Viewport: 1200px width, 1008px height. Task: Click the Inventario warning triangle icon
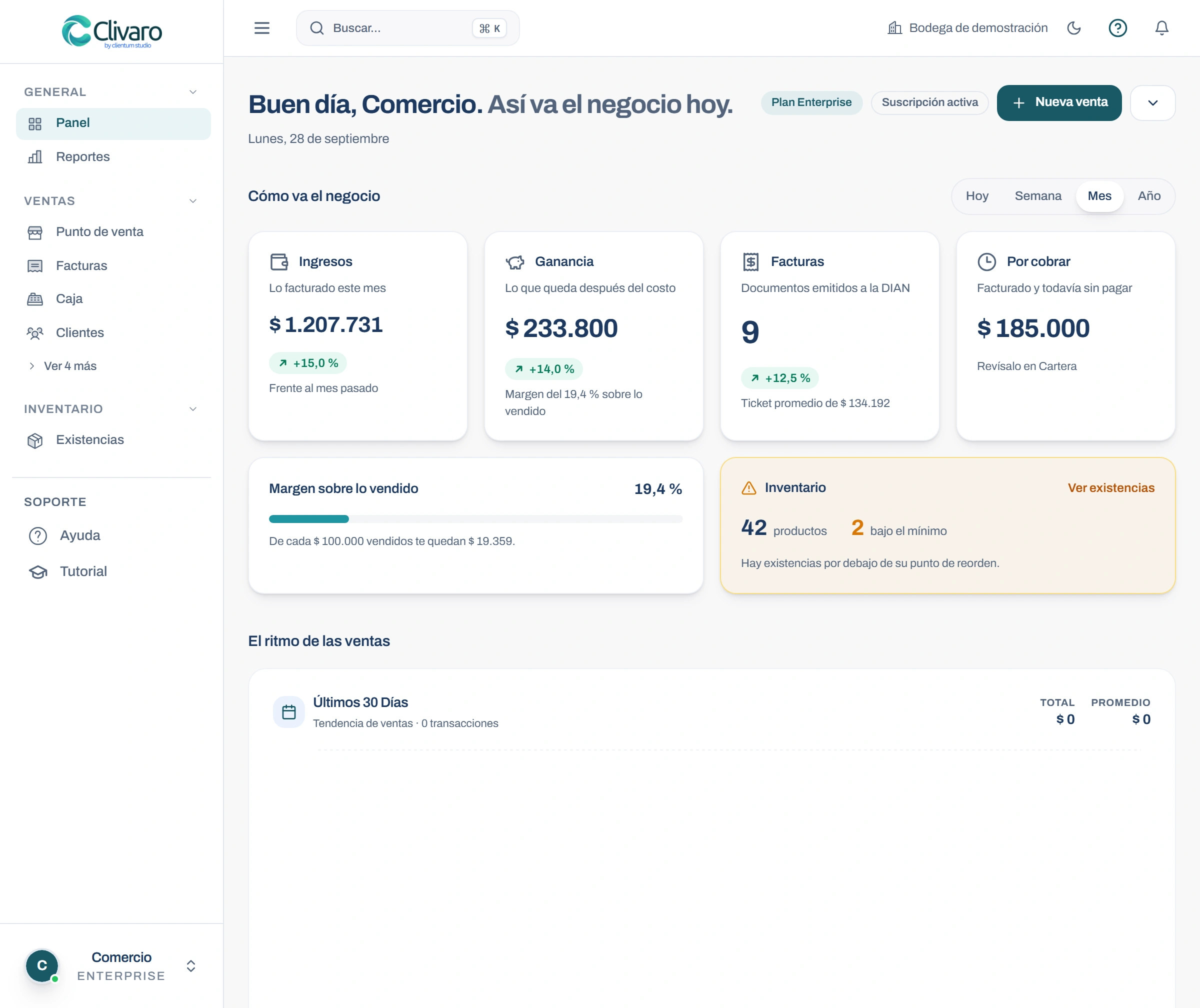coord(749,488)
